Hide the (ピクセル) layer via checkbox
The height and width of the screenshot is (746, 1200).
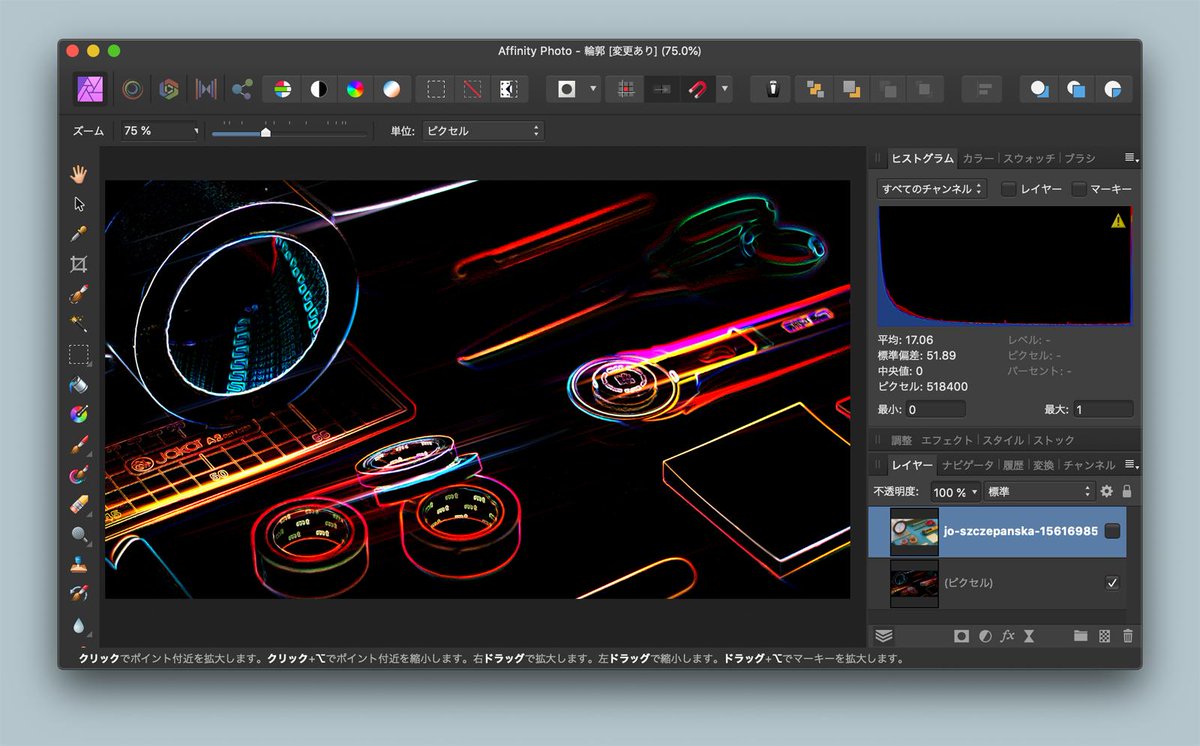pyautogui.click(x=1112, y=583)
